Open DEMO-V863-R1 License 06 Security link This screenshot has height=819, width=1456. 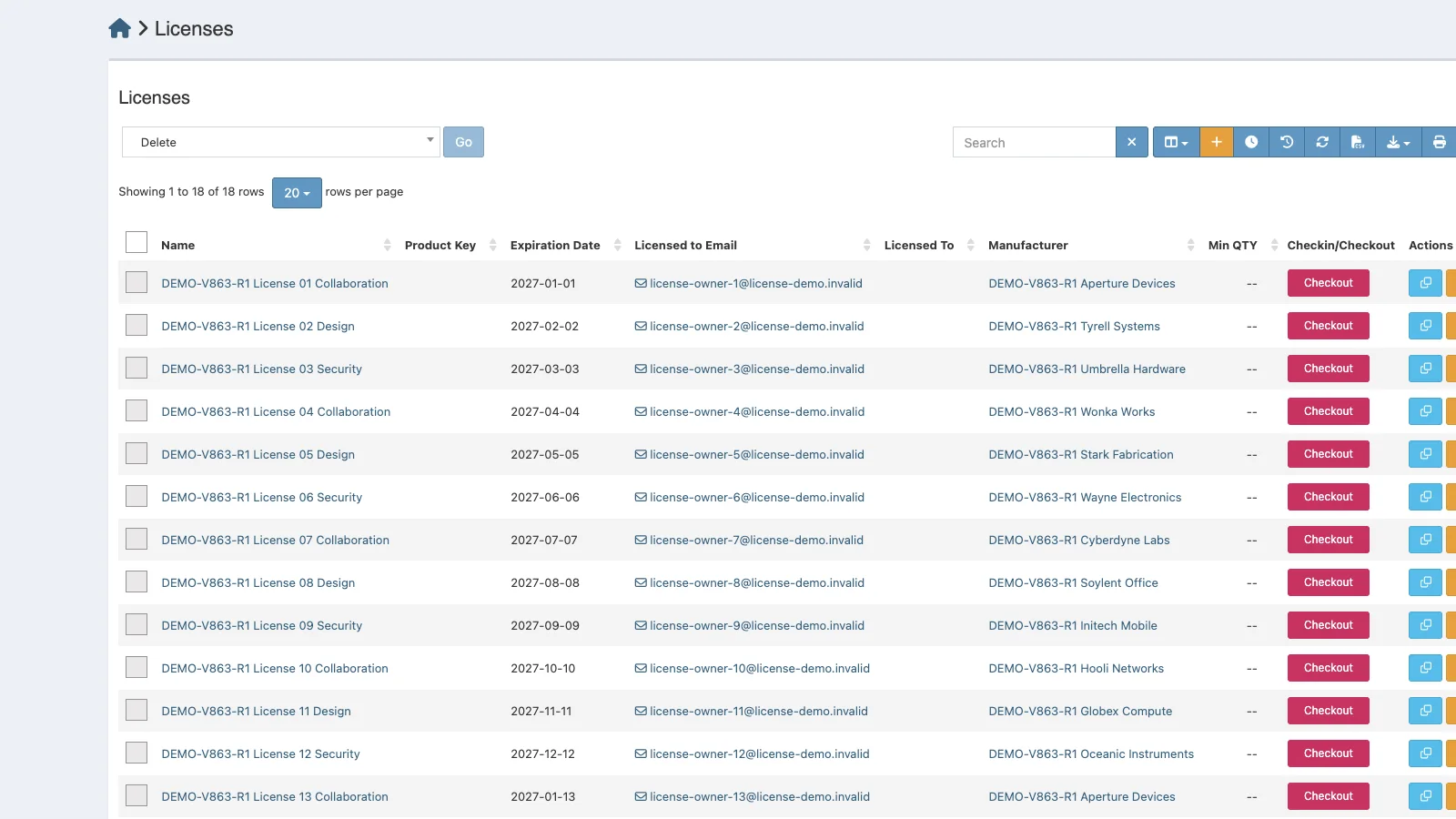pos(261,497)
